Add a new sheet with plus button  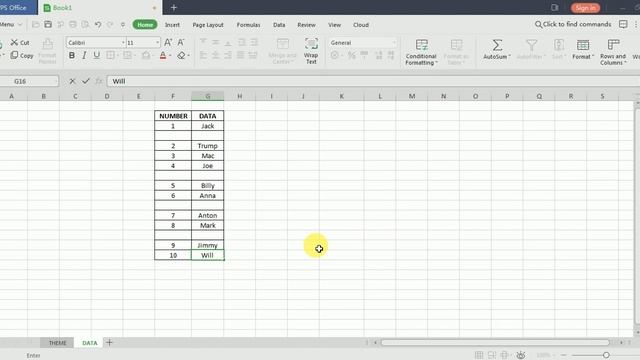pyautogui.click(x=109, y=342)
